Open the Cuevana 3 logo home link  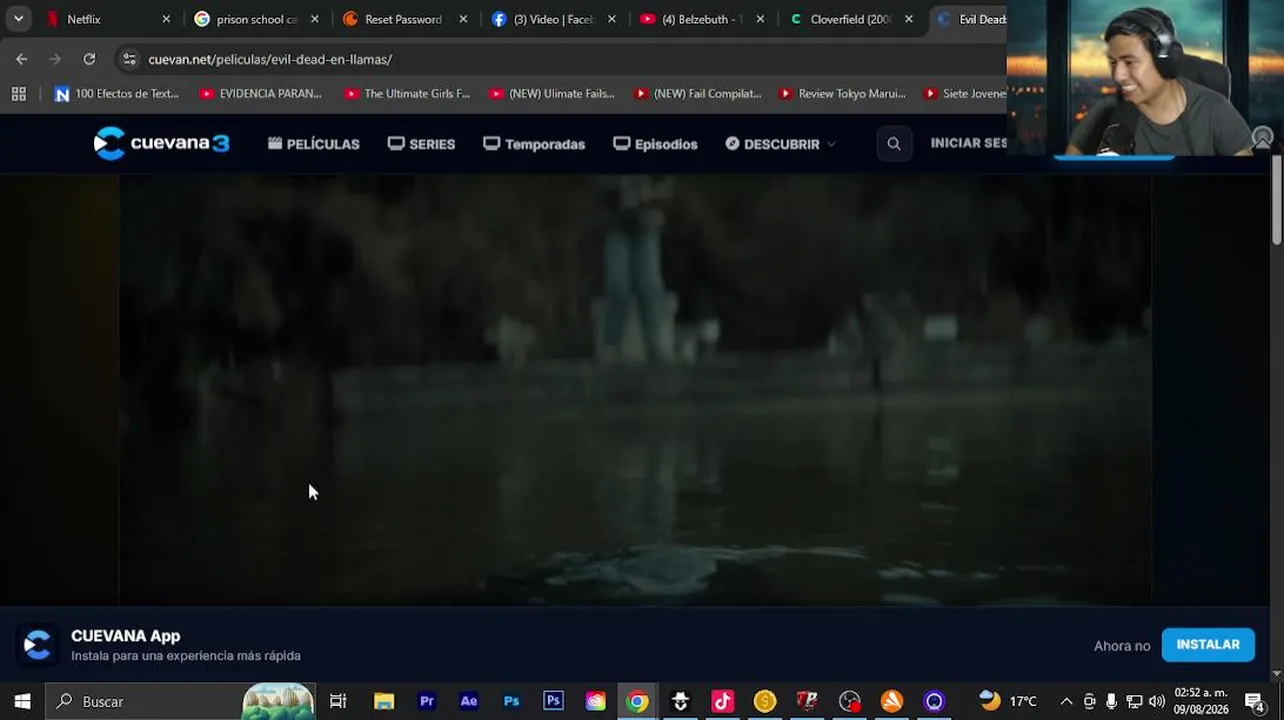pyautogui.click(x=162, y=143)
